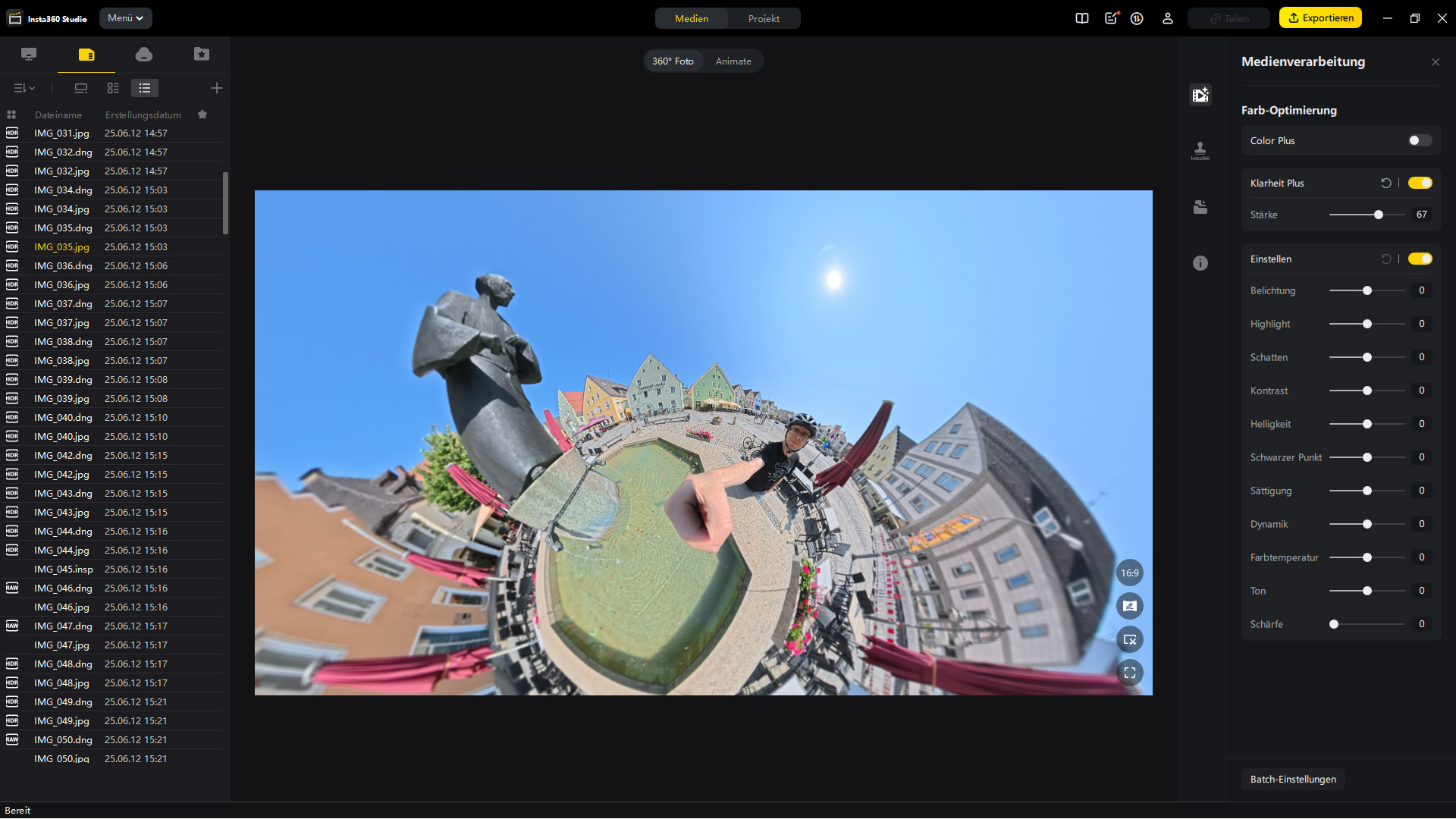Disable the Klarheit Plus toggle
Screen dimensions: 1456x819
(1420, 183)
